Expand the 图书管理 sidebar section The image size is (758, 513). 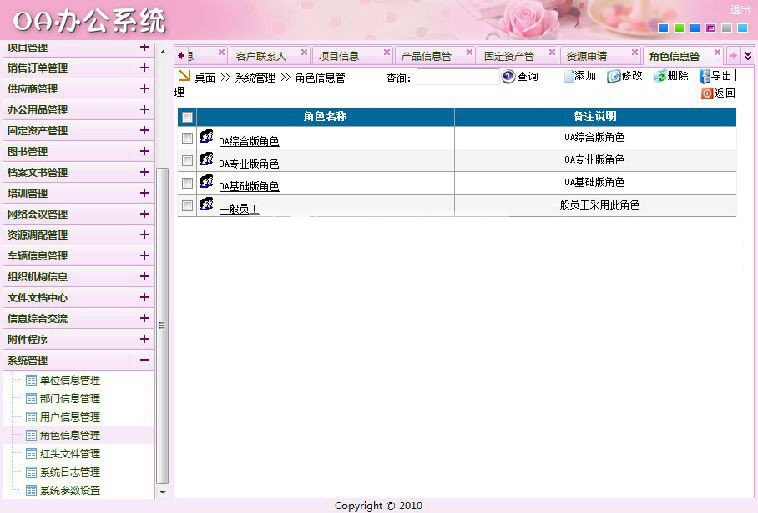[144, 151]
